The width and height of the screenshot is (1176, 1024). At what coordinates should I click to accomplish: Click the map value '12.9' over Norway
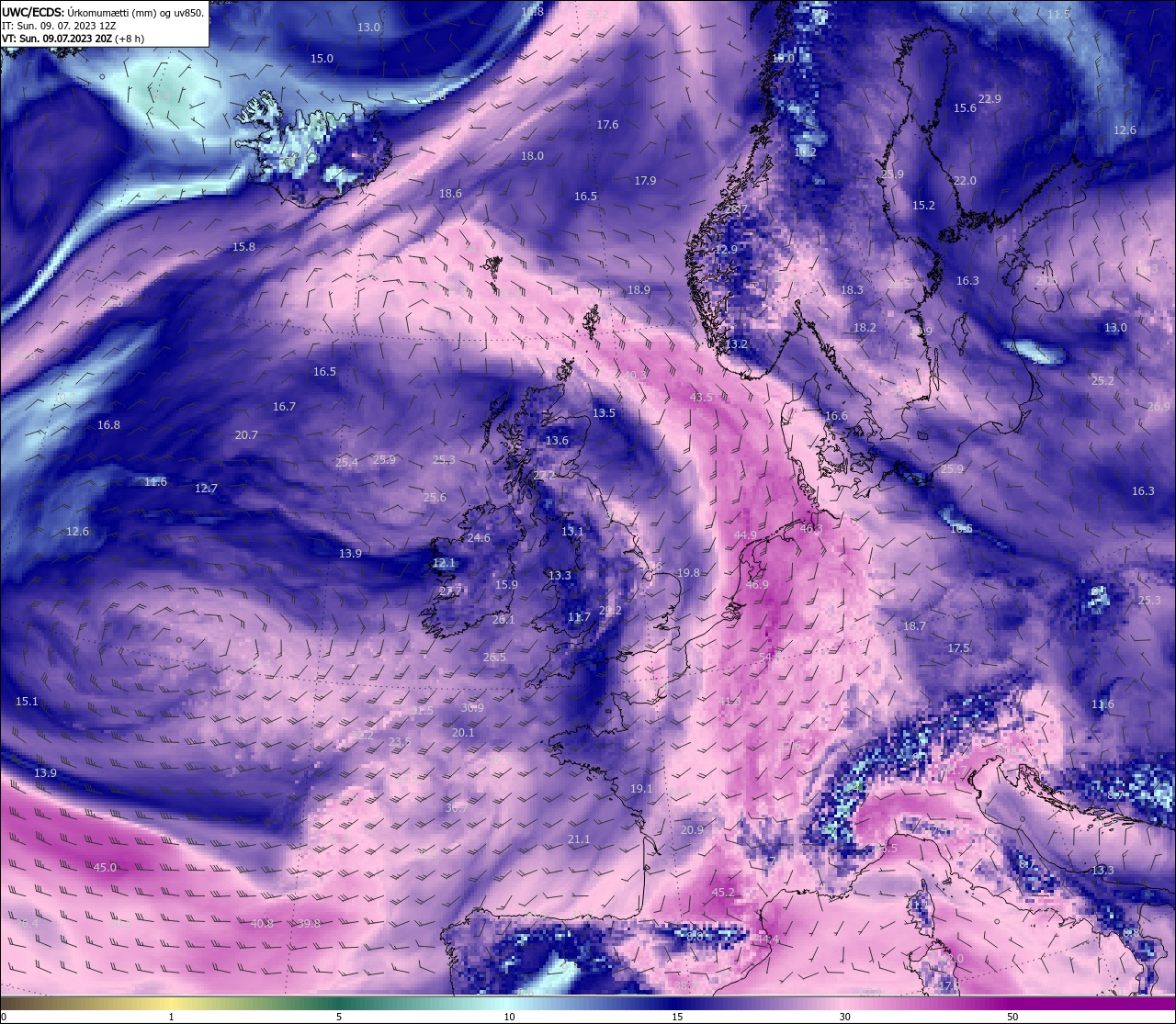(x=726, y=250)
